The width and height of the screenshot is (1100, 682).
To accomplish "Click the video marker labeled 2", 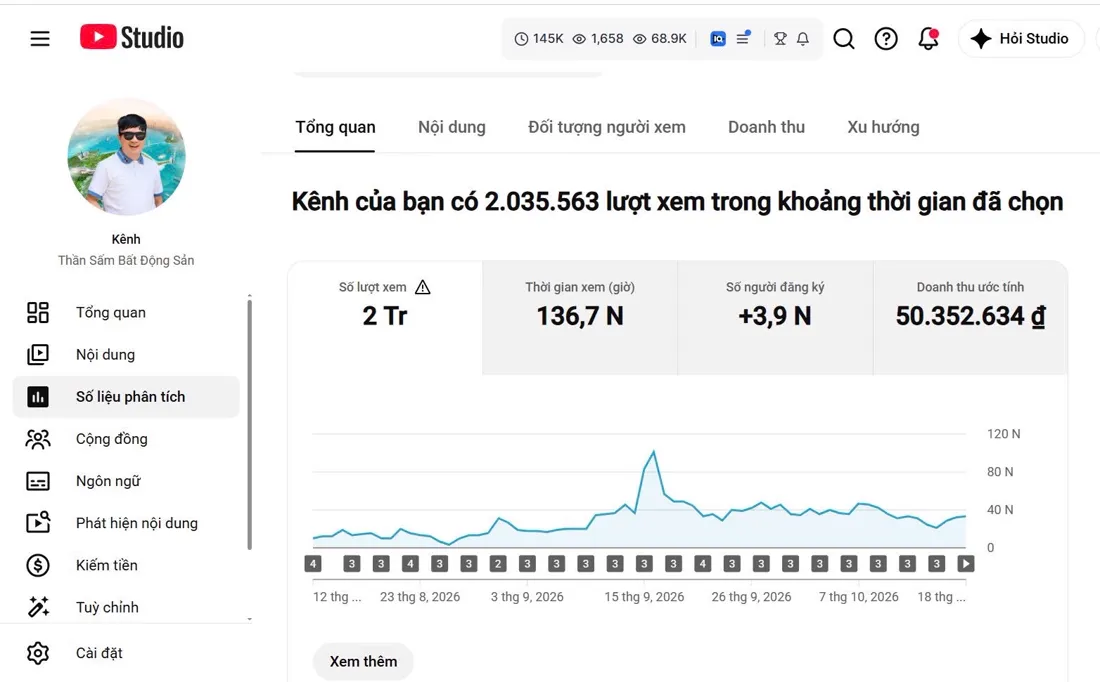I will [498, 563].
